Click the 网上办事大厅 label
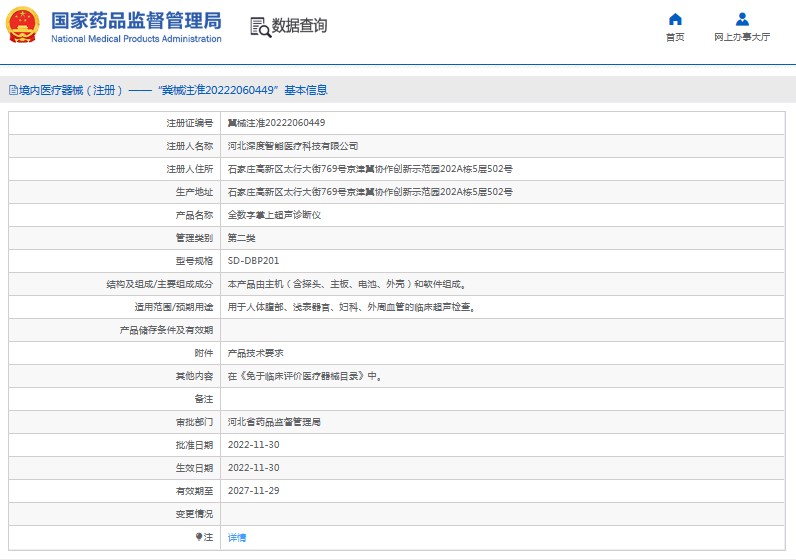 [x=742, y=37]
